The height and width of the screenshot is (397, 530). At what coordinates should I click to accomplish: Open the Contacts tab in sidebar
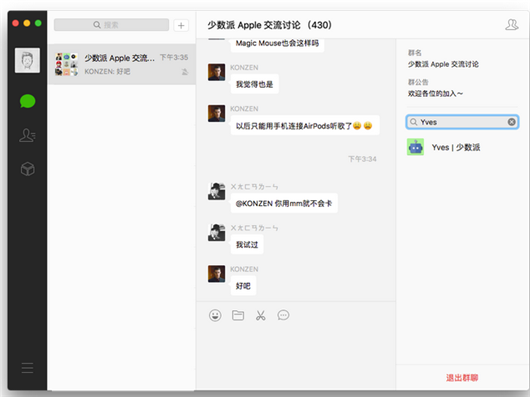tap(27, 135)
